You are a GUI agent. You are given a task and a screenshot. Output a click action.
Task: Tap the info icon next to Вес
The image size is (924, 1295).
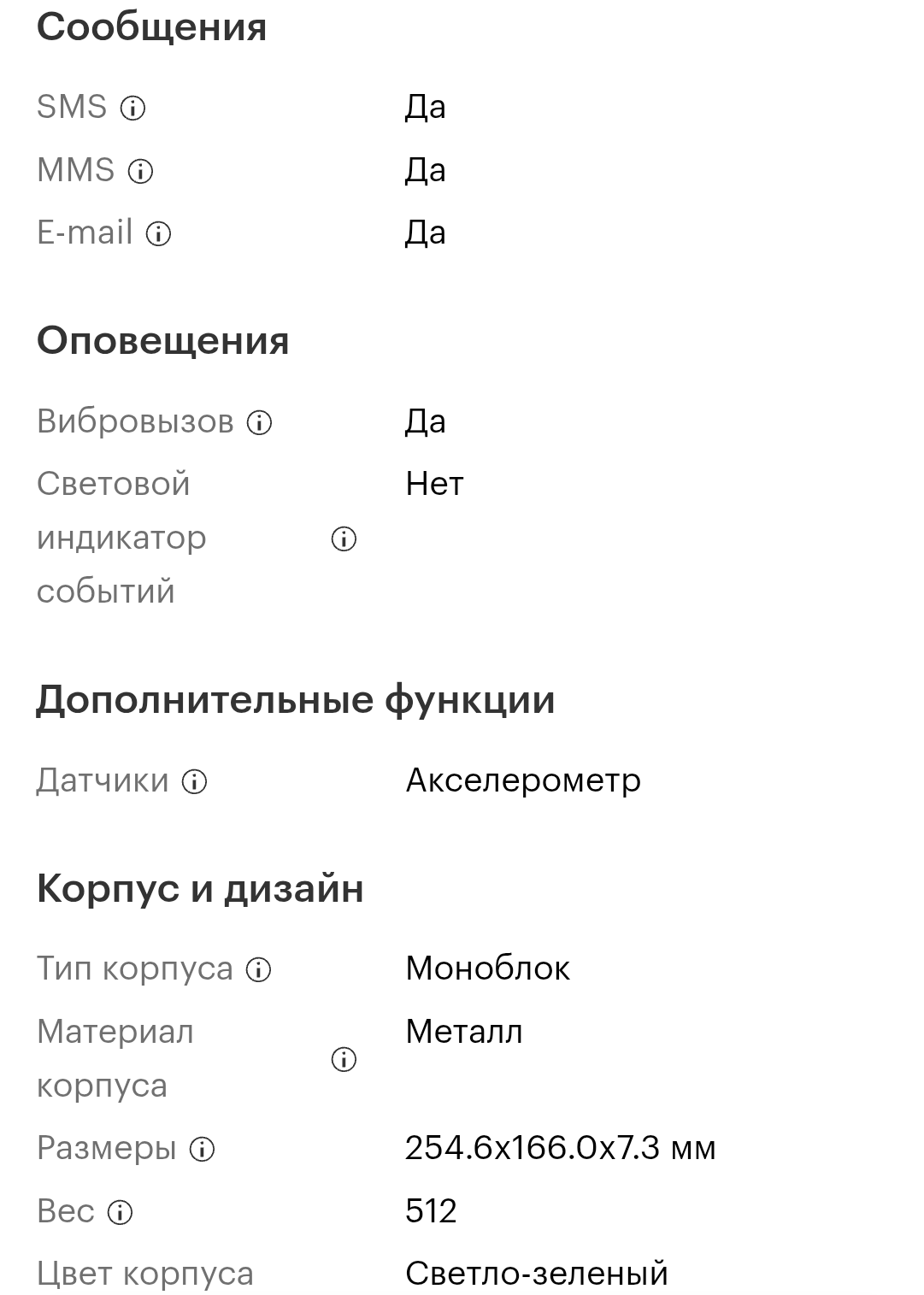120,1212
